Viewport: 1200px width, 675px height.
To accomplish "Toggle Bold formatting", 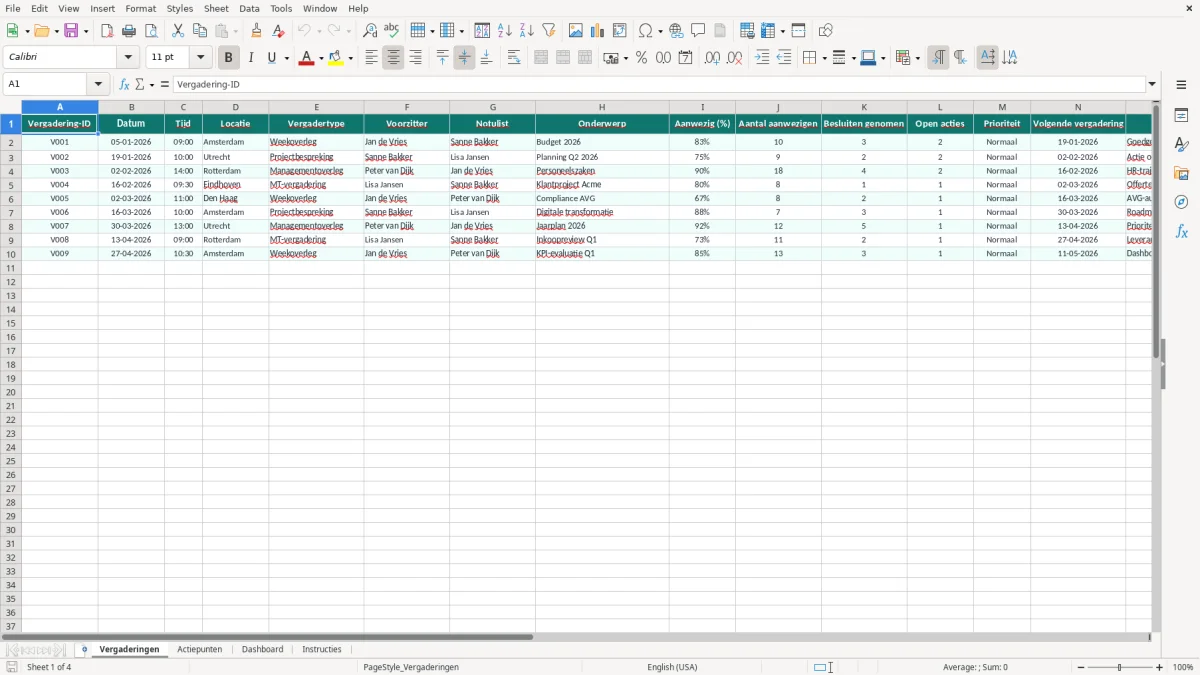I will (x=229, y=58).
